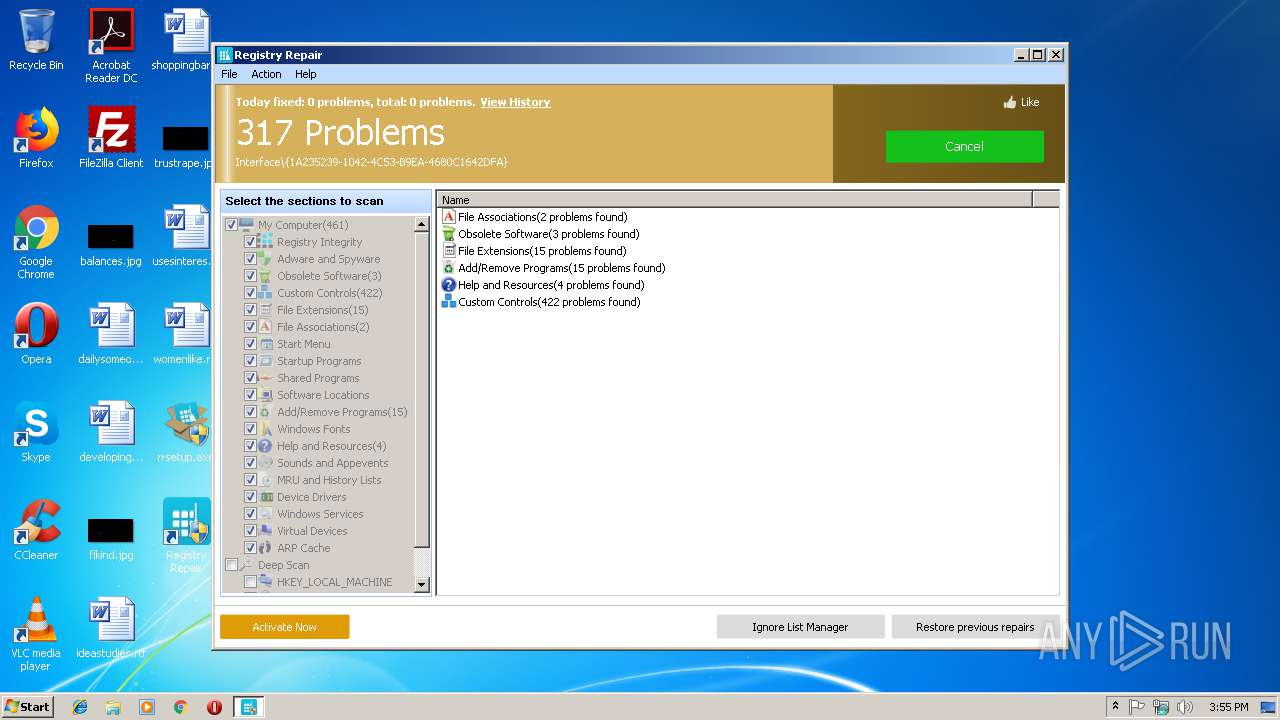The width and height of the screenshot is (1280, 720).
Task: Select Virtual Devices tree item
Action: click(x=312, y=531)
